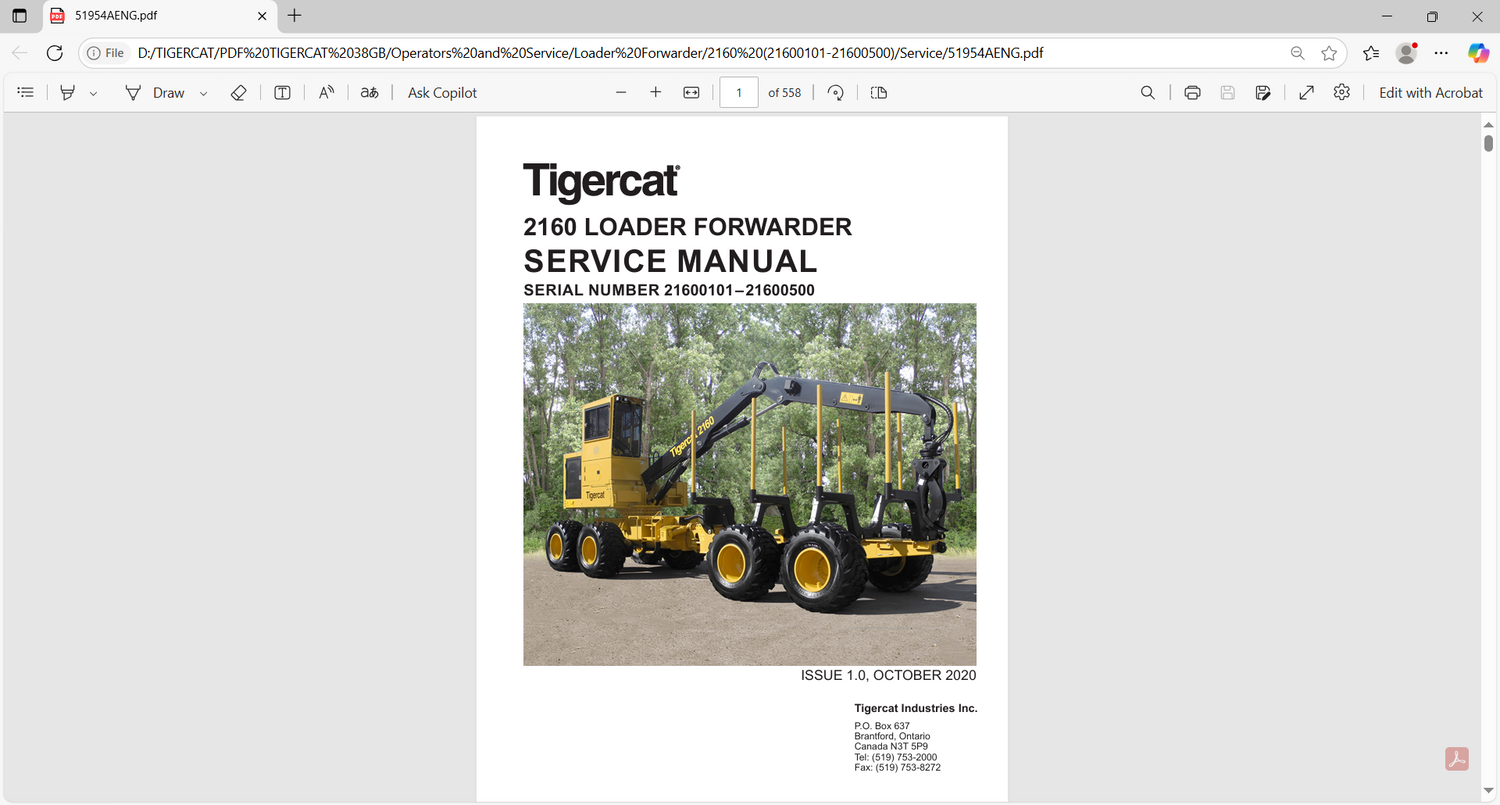Print the PDF document
1500x805 pixels.
(x=1192, y=92)
